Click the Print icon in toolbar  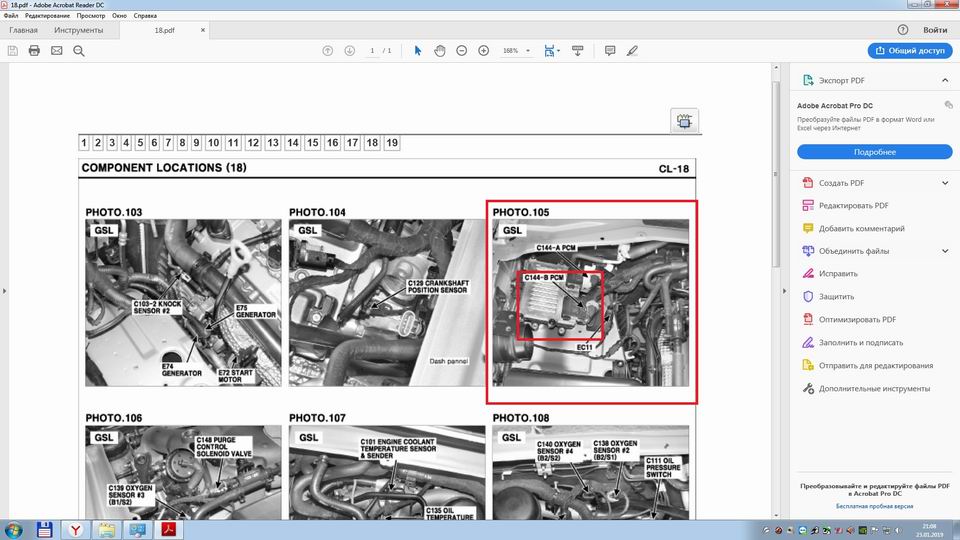pos(34,51)
